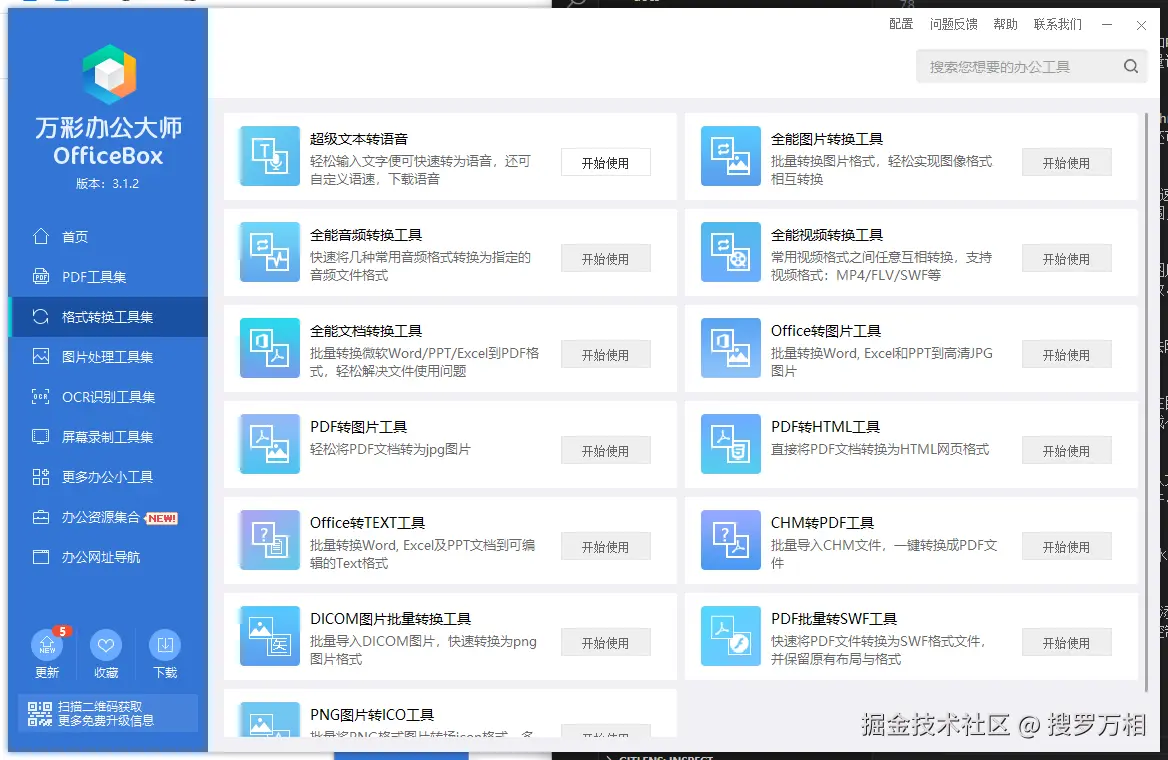
Task: Click the grid icon beside 更多办公小工具
Action: coord(41,477)
